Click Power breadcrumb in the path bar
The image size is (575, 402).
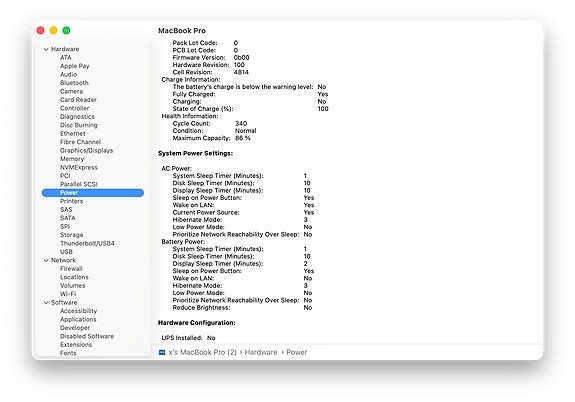[296, 352]
